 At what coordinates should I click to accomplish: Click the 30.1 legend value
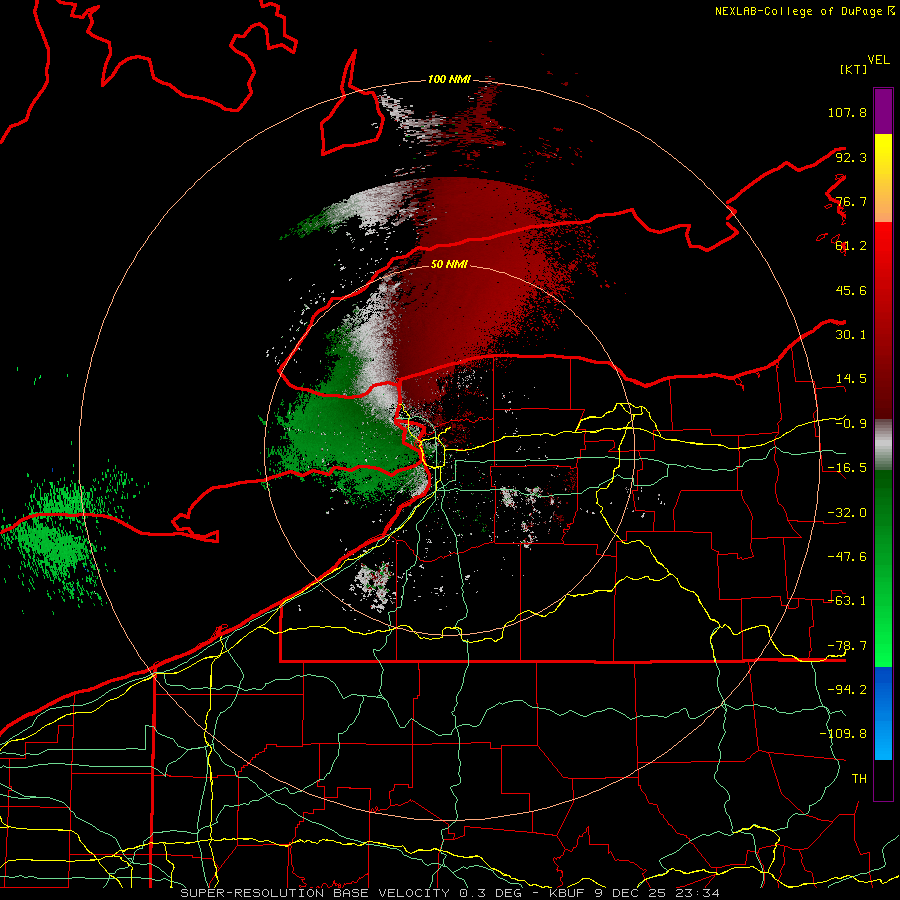pyautogui.click(x=851, y=335)
